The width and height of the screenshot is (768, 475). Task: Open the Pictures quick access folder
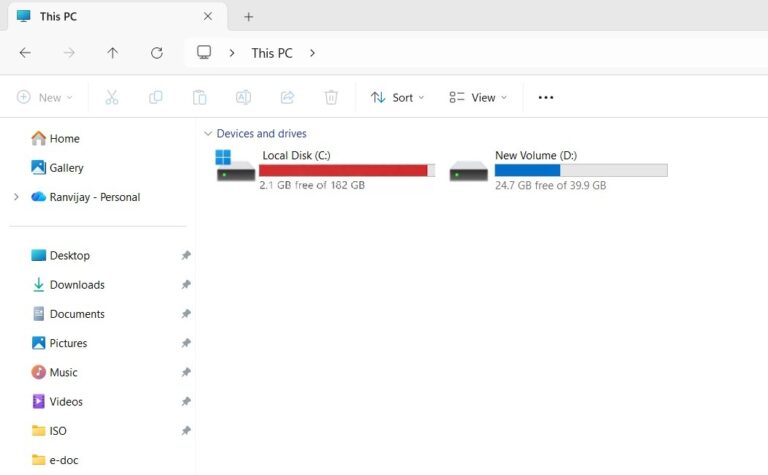point(59,343)
